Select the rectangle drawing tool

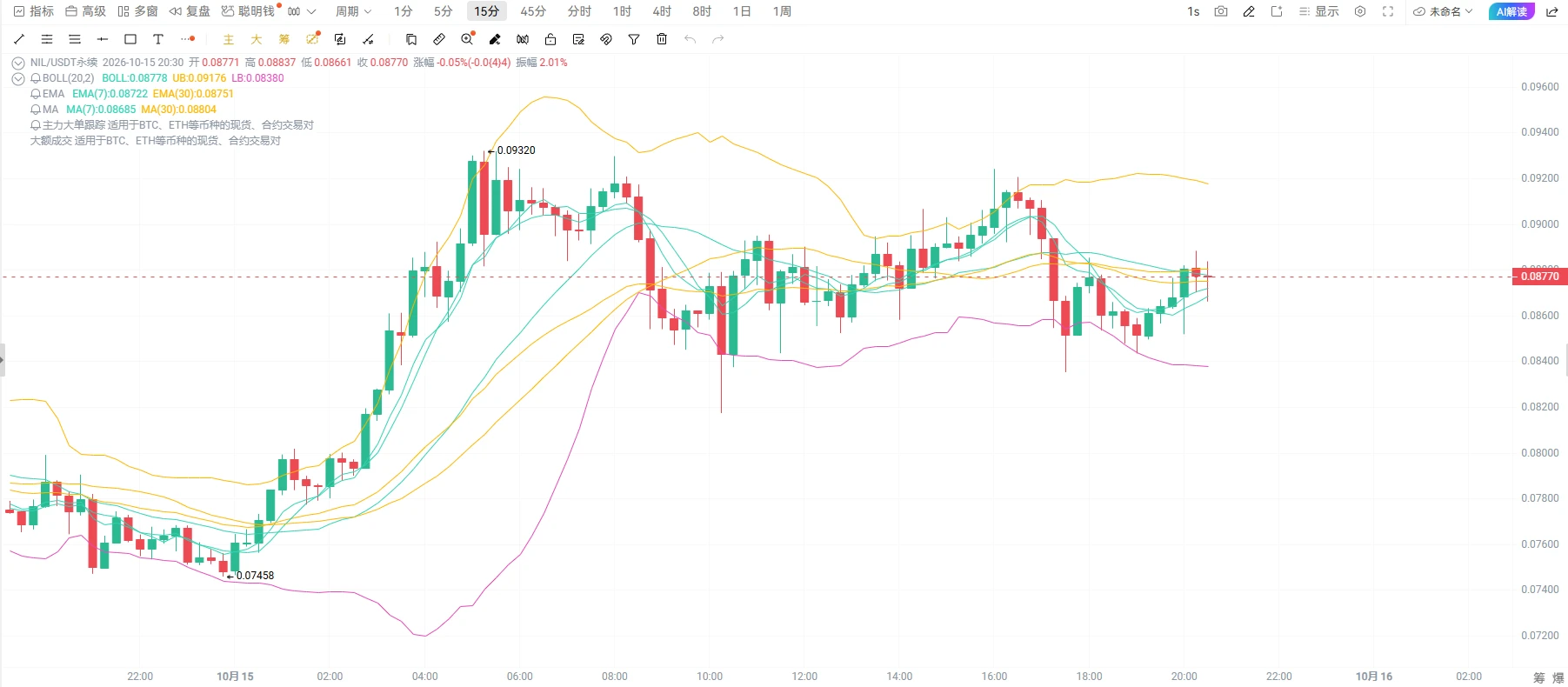130,39
